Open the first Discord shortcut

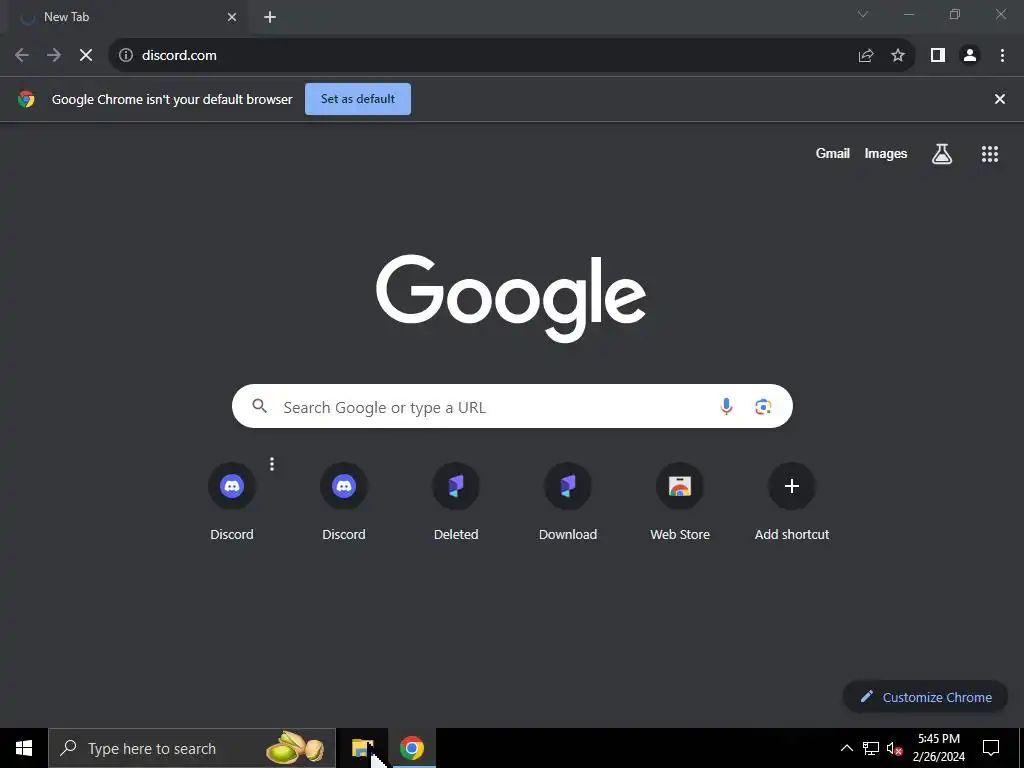[232, 502]
